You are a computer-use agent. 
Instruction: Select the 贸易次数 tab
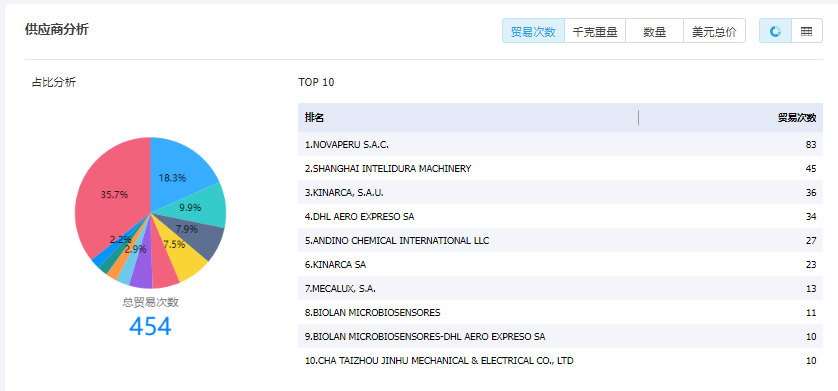533,32
